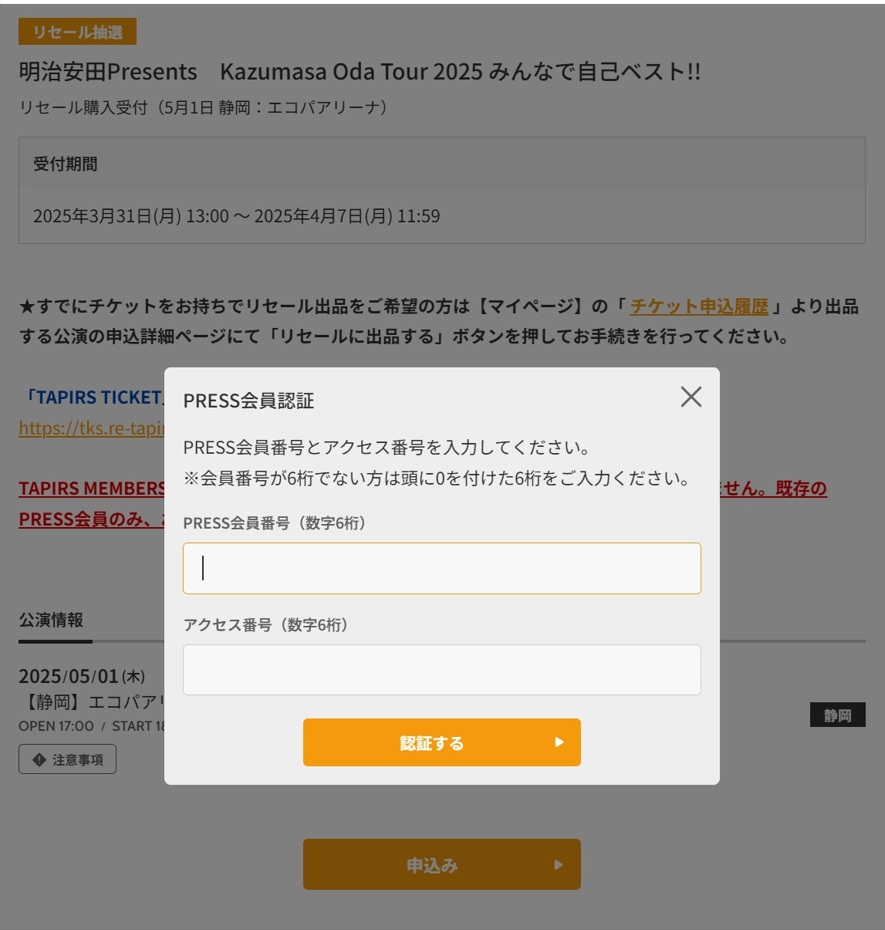Click the アクセス番号（数字6桁） field label

point(265,625)
